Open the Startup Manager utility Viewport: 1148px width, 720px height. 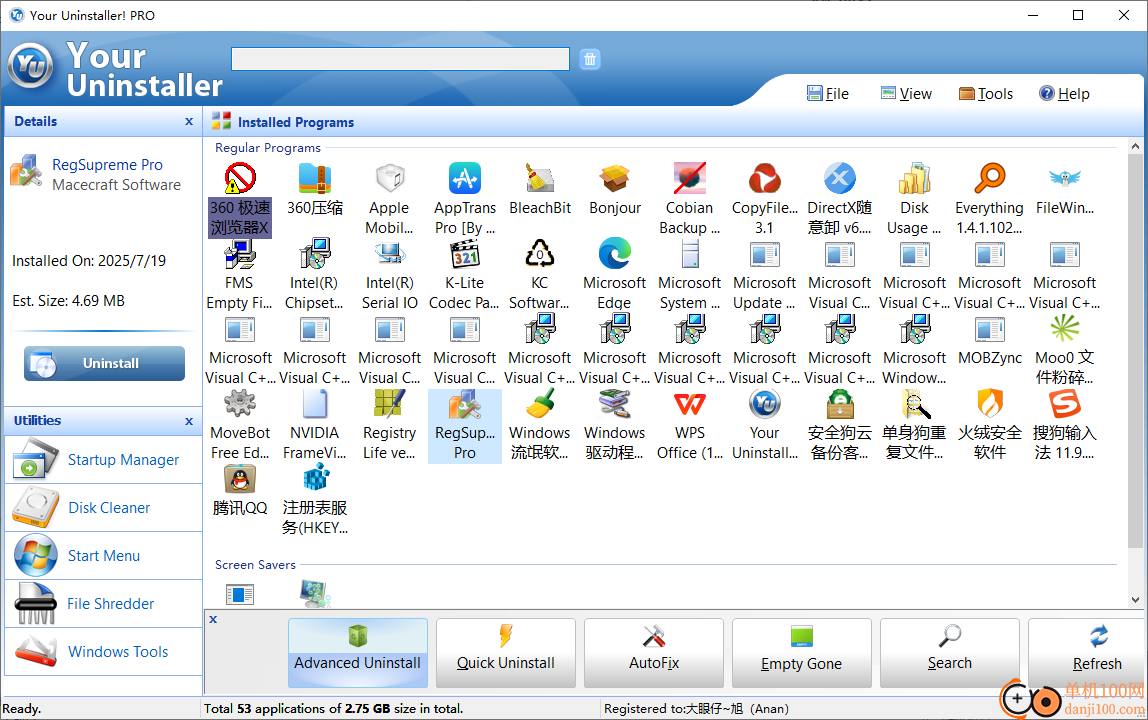(103, 459)
